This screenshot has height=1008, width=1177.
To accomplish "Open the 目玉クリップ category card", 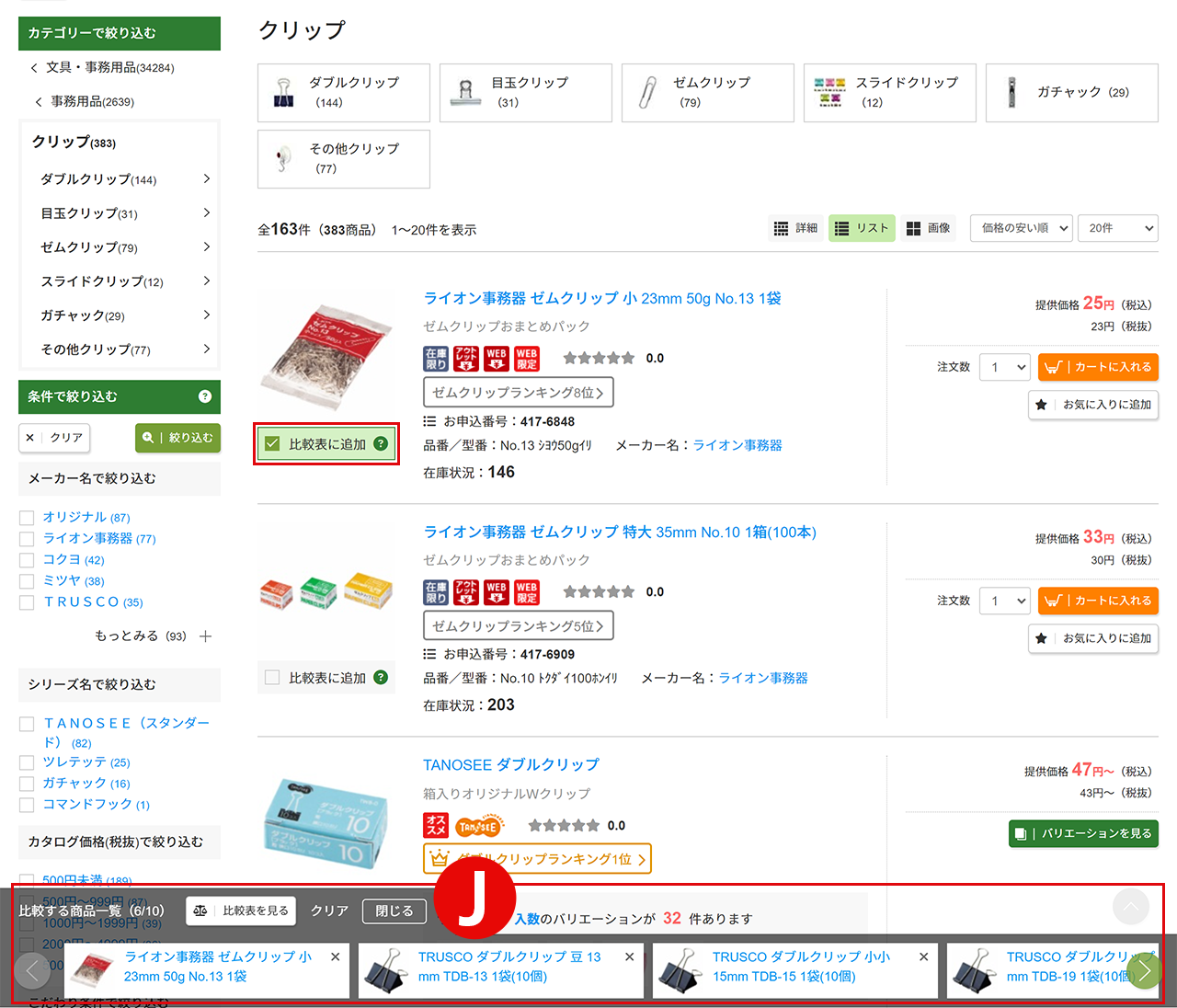I will [526, 93].
